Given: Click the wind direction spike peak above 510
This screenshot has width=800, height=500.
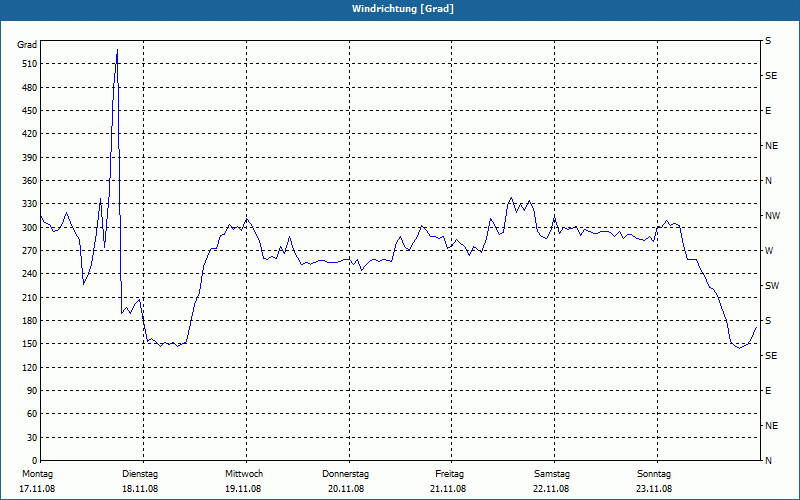Looking at the screenshot, I should coord(117,50).
